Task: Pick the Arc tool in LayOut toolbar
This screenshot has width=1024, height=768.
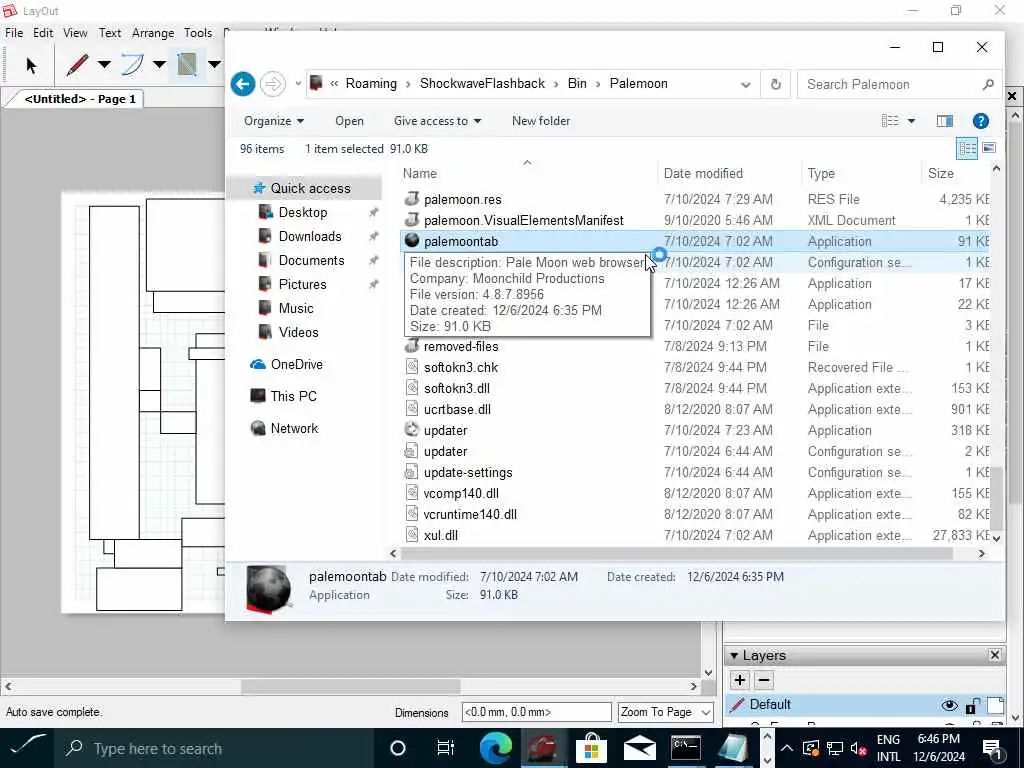Action: click(133, 65)
